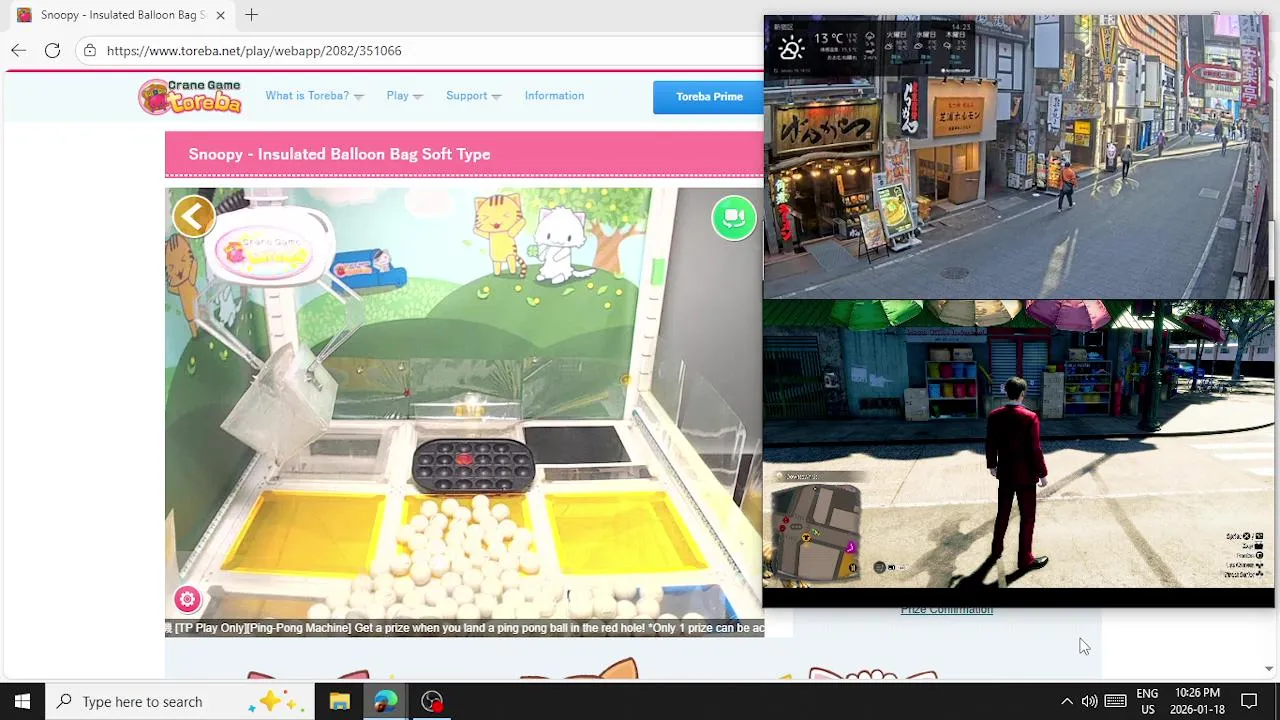Click the address bar with toreba.net URL
The width and height of the screenshot is (1280, 720).
point(420,50)
